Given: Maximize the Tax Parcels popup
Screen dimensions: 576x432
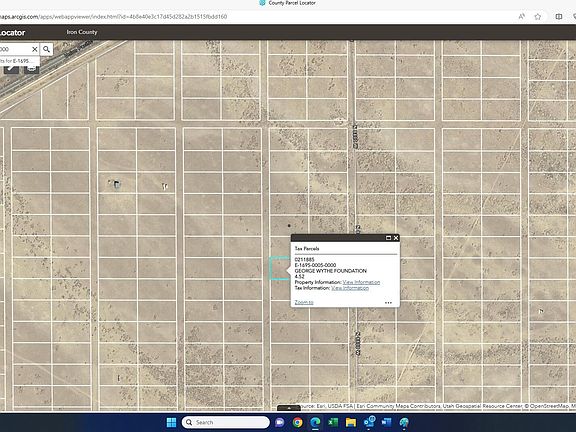Looking at the screenshot, I should [388, 238].
